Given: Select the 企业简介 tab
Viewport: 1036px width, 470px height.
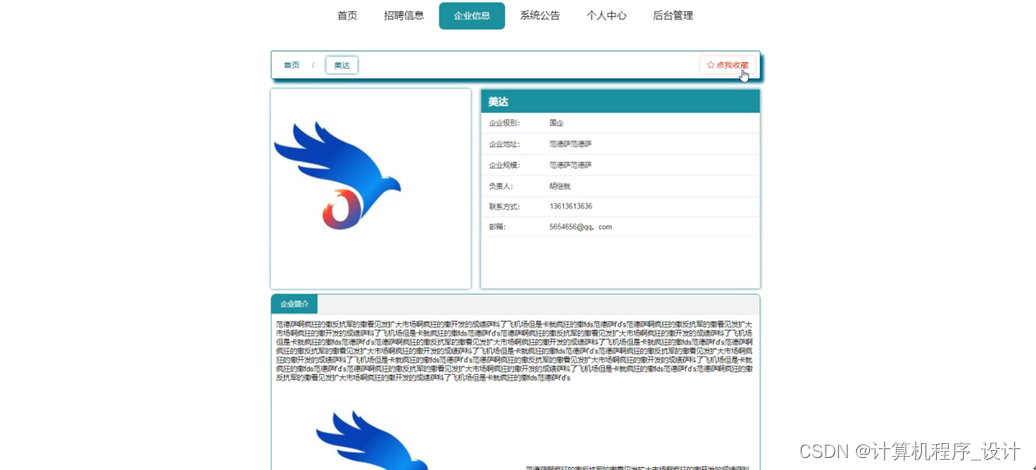Looking at the screenshot, I should point(294,304).
